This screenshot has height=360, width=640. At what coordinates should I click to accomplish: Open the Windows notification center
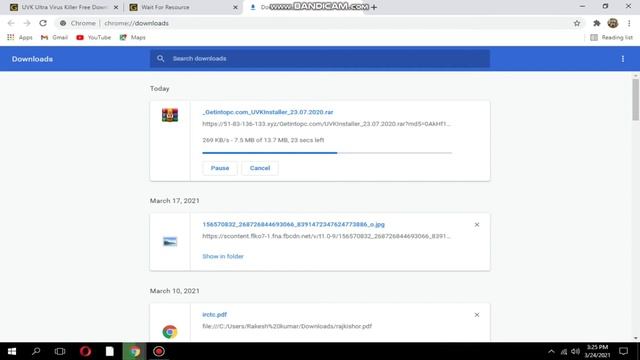click(x=623, y=351)
